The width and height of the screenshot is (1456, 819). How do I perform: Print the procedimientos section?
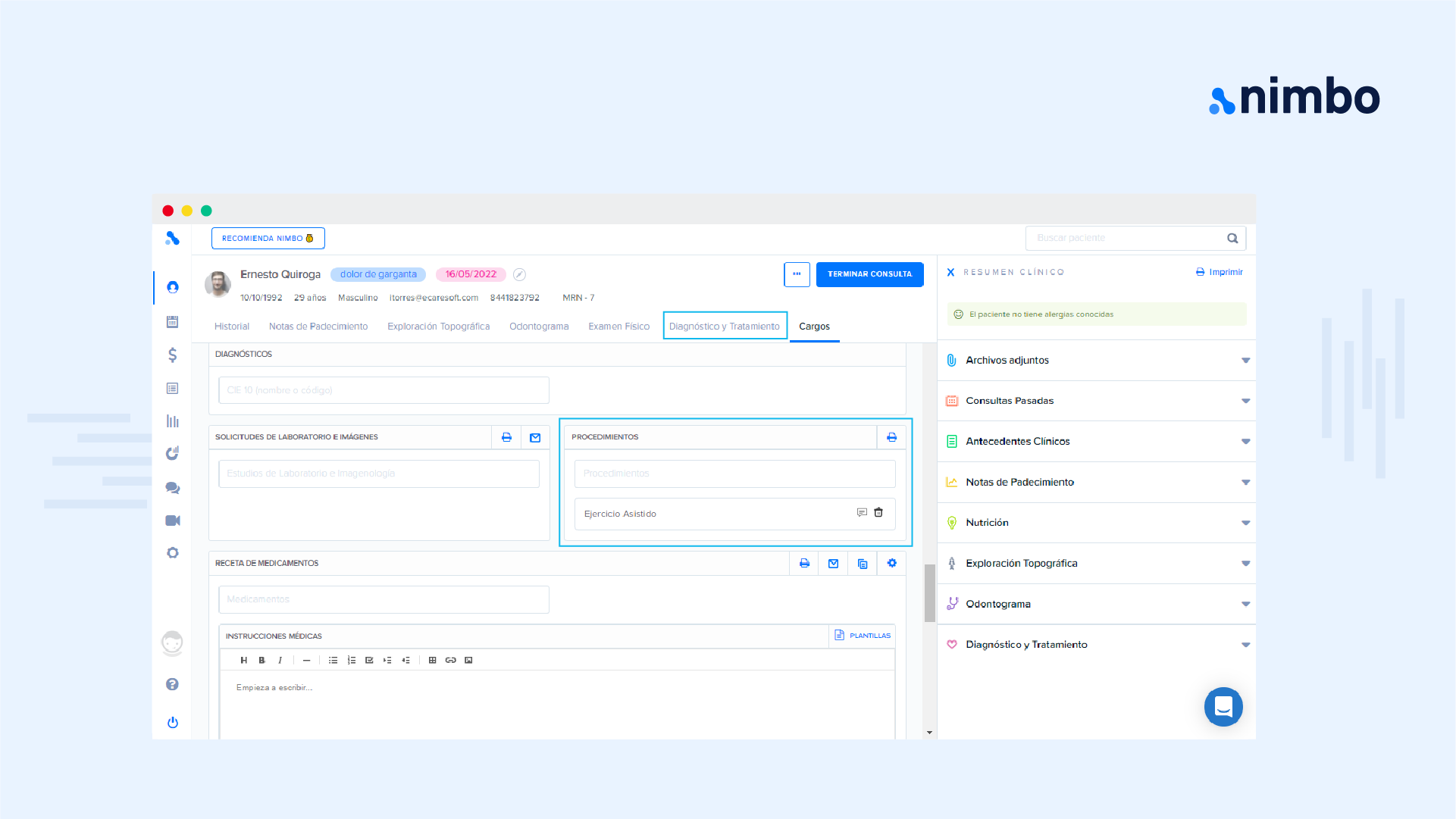(x=891, y=437)
